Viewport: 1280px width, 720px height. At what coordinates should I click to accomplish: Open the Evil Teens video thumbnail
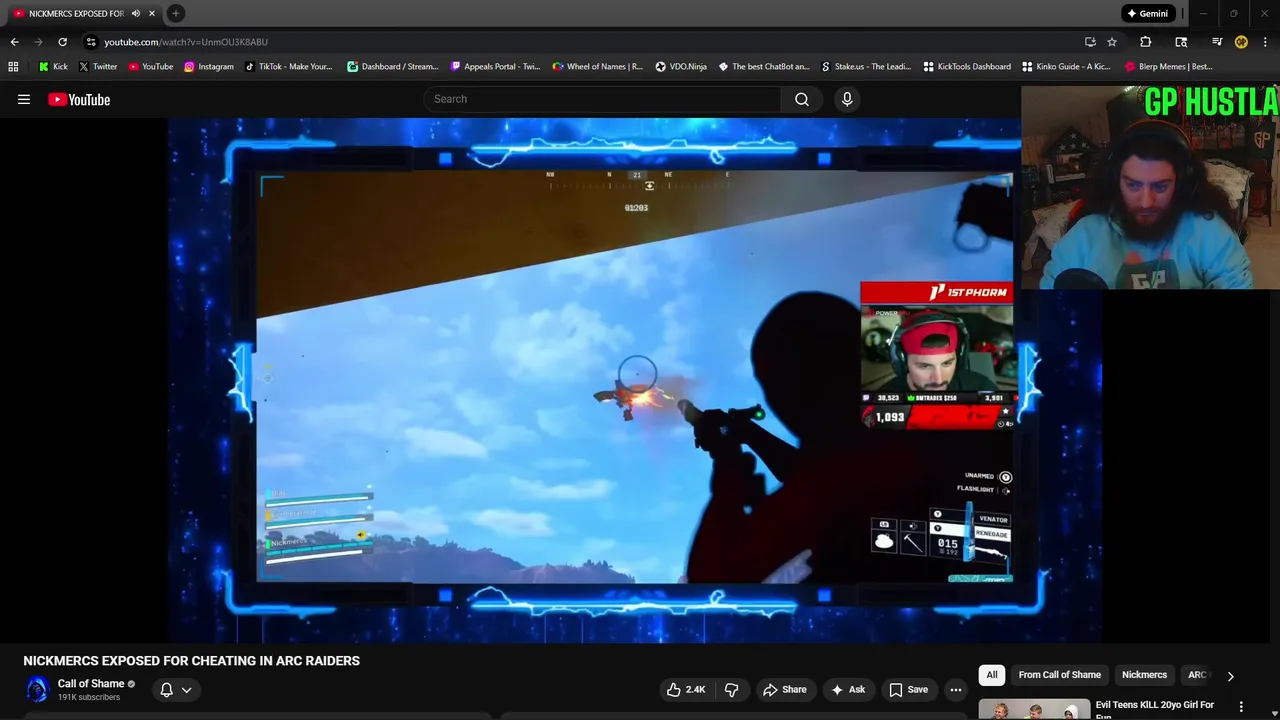pos(1034,709)
